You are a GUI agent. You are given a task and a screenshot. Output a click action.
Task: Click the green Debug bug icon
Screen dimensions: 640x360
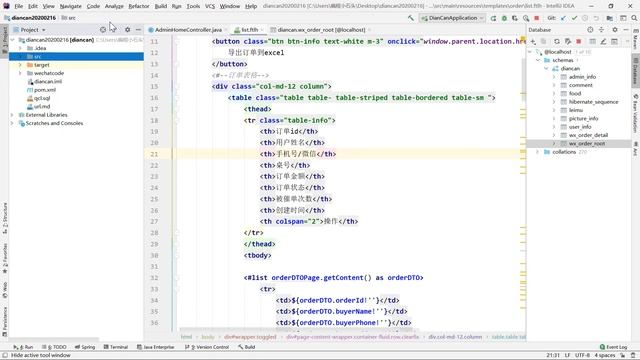504,18
